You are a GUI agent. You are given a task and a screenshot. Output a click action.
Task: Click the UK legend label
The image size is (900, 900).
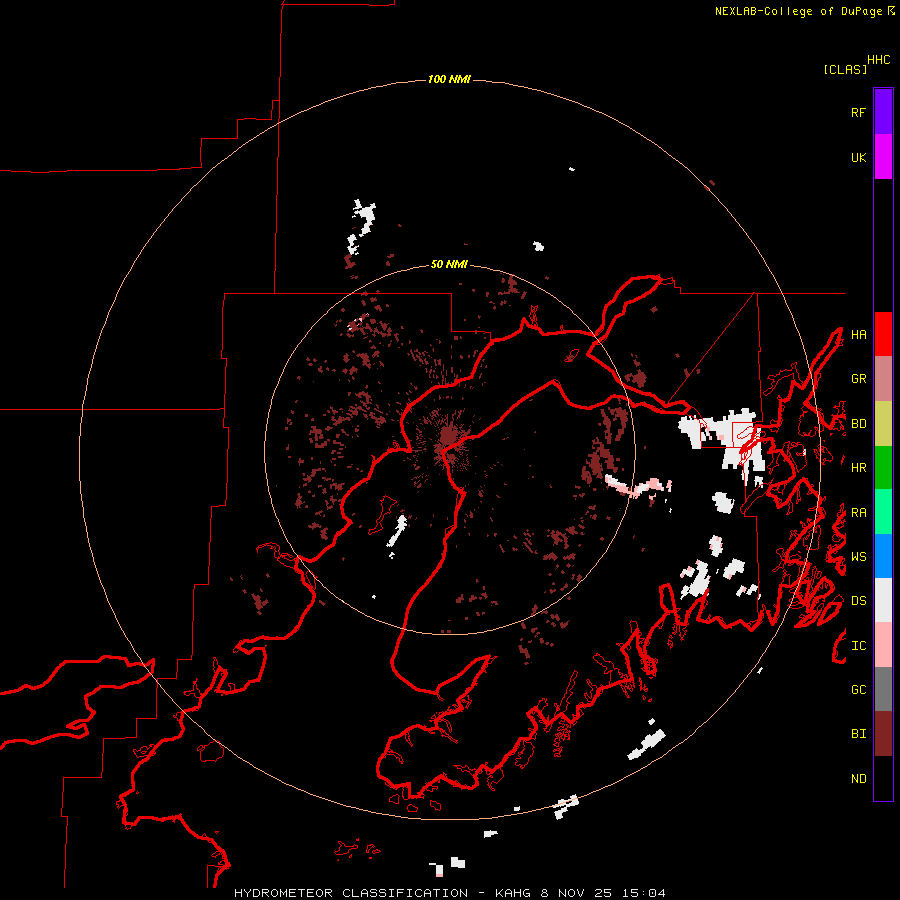click(x=858, y=157)
